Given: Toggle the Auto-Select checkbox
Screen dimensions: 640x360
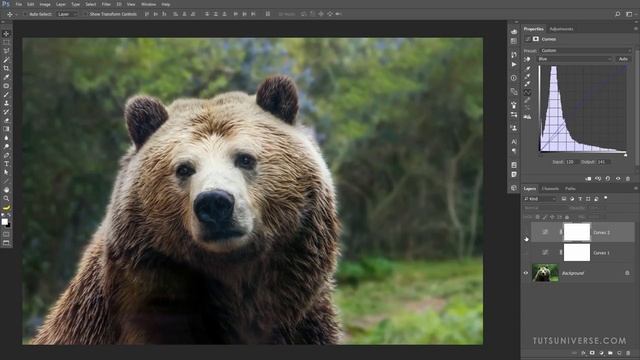Looking at the screenshot, I should click(x=25, y=14).
